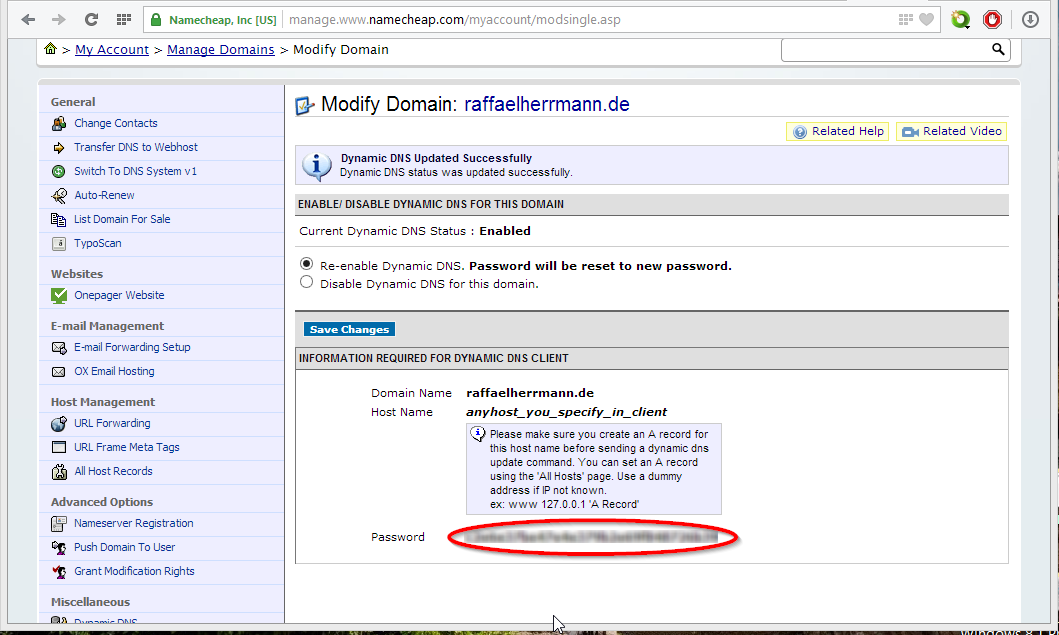
Task: Click the Push Domain To User icon
Action: click(59, 547)
